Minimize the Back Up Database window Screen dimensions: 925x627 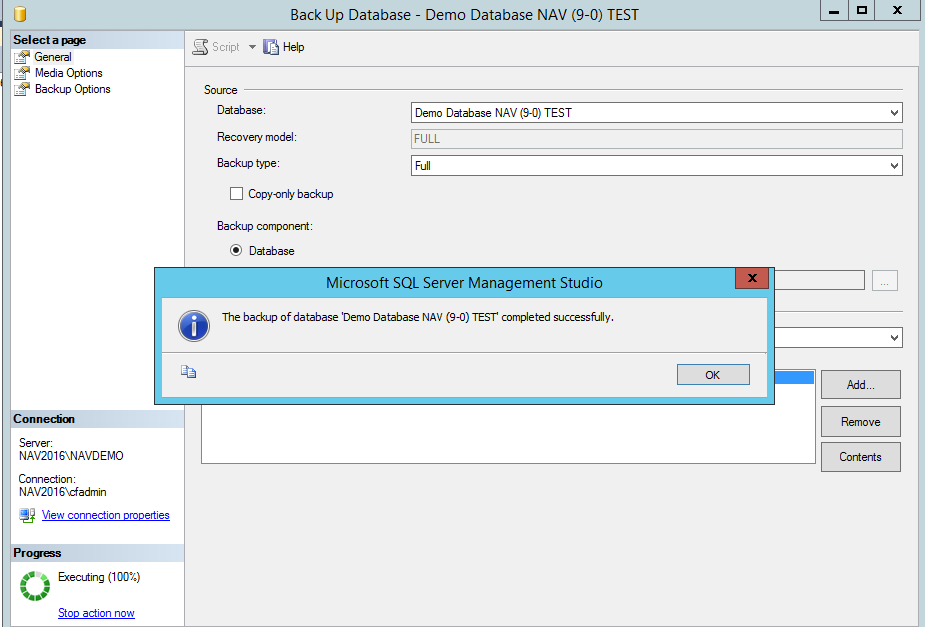834,11
